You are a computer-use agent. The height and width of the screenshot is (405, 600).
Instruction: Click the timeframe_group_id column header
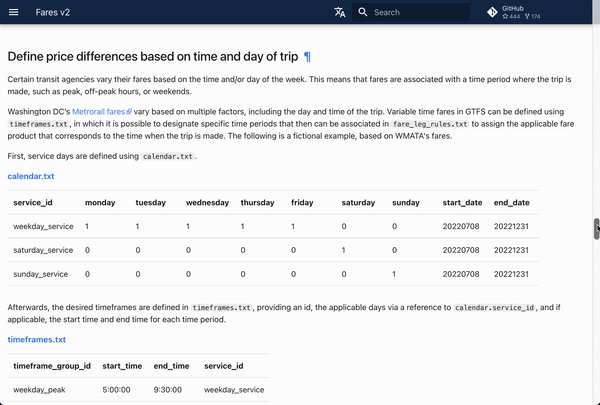coord(52,366)
